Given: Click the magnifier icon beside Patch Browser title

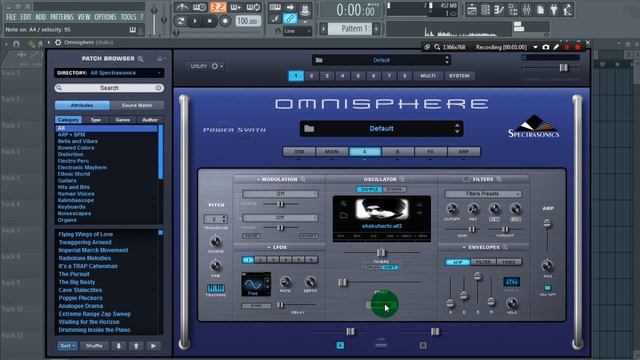Looking at the screenshot, I should tap(141, 59).
